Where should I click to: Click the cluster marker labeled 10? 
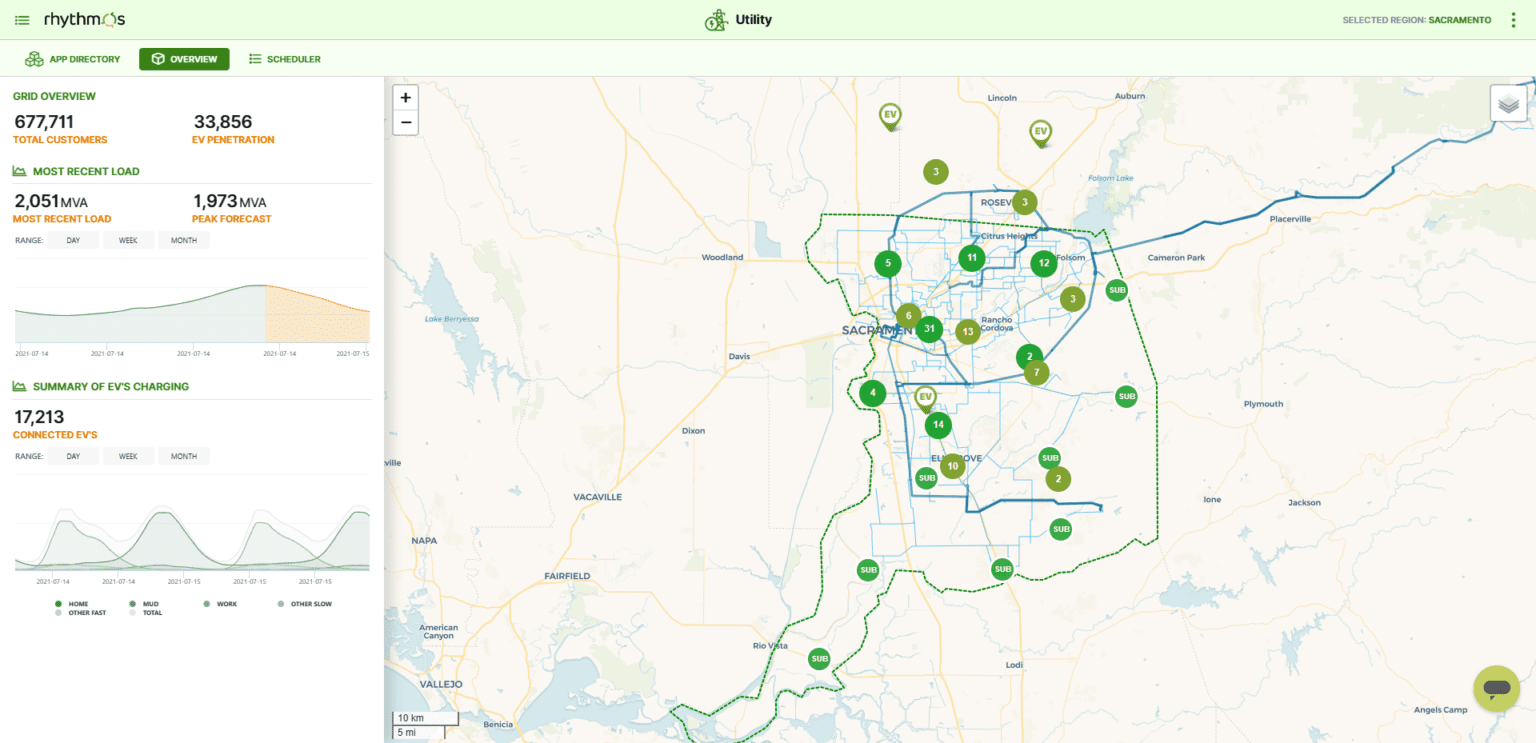[952, 466]
